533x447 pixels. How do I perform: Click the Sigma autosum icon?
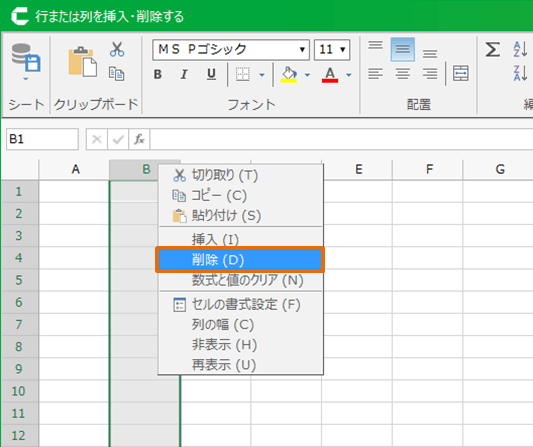[493, 50]
